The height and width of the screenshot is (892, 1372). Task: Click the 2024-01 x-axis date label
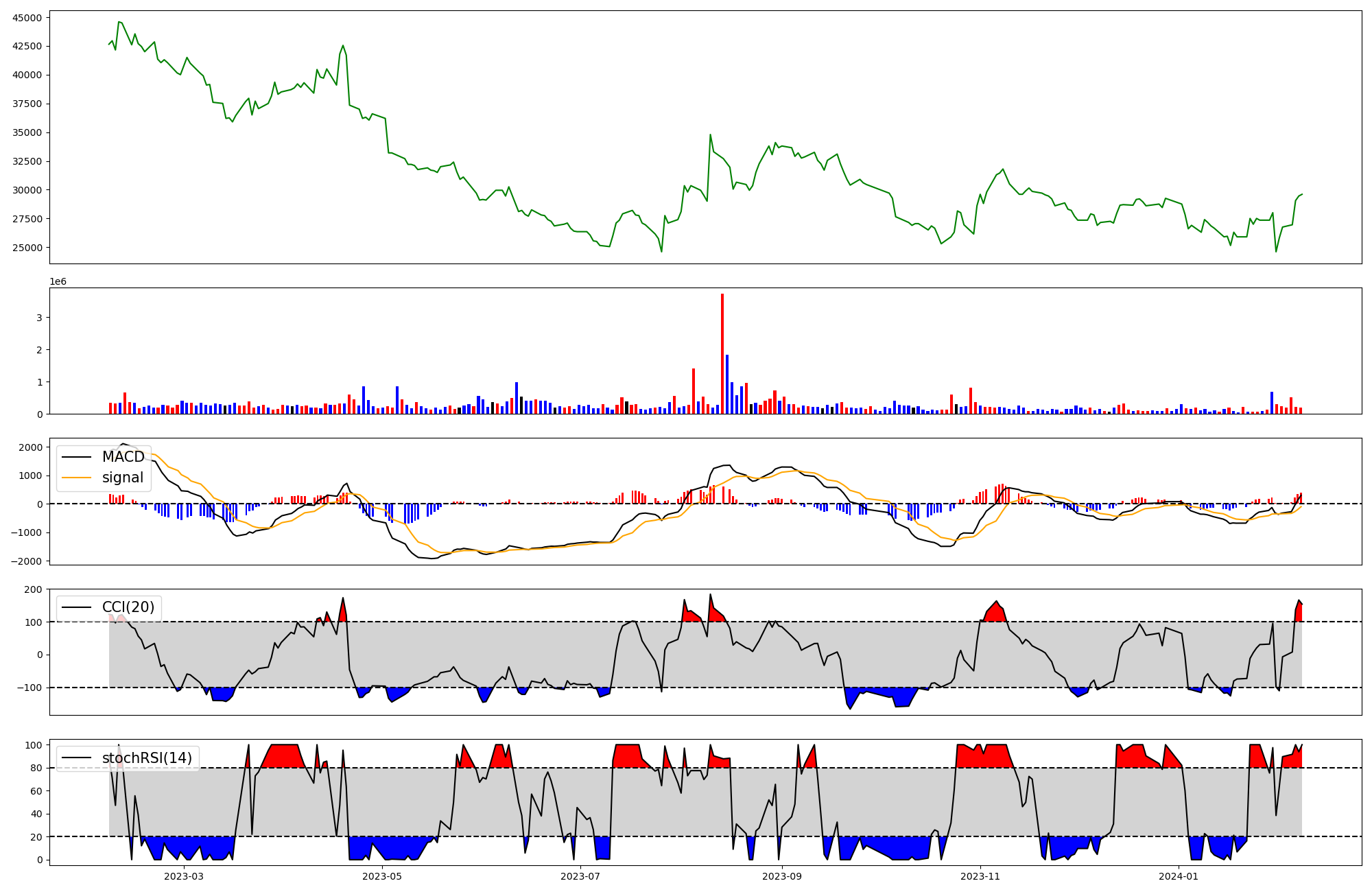(1179, 876)
